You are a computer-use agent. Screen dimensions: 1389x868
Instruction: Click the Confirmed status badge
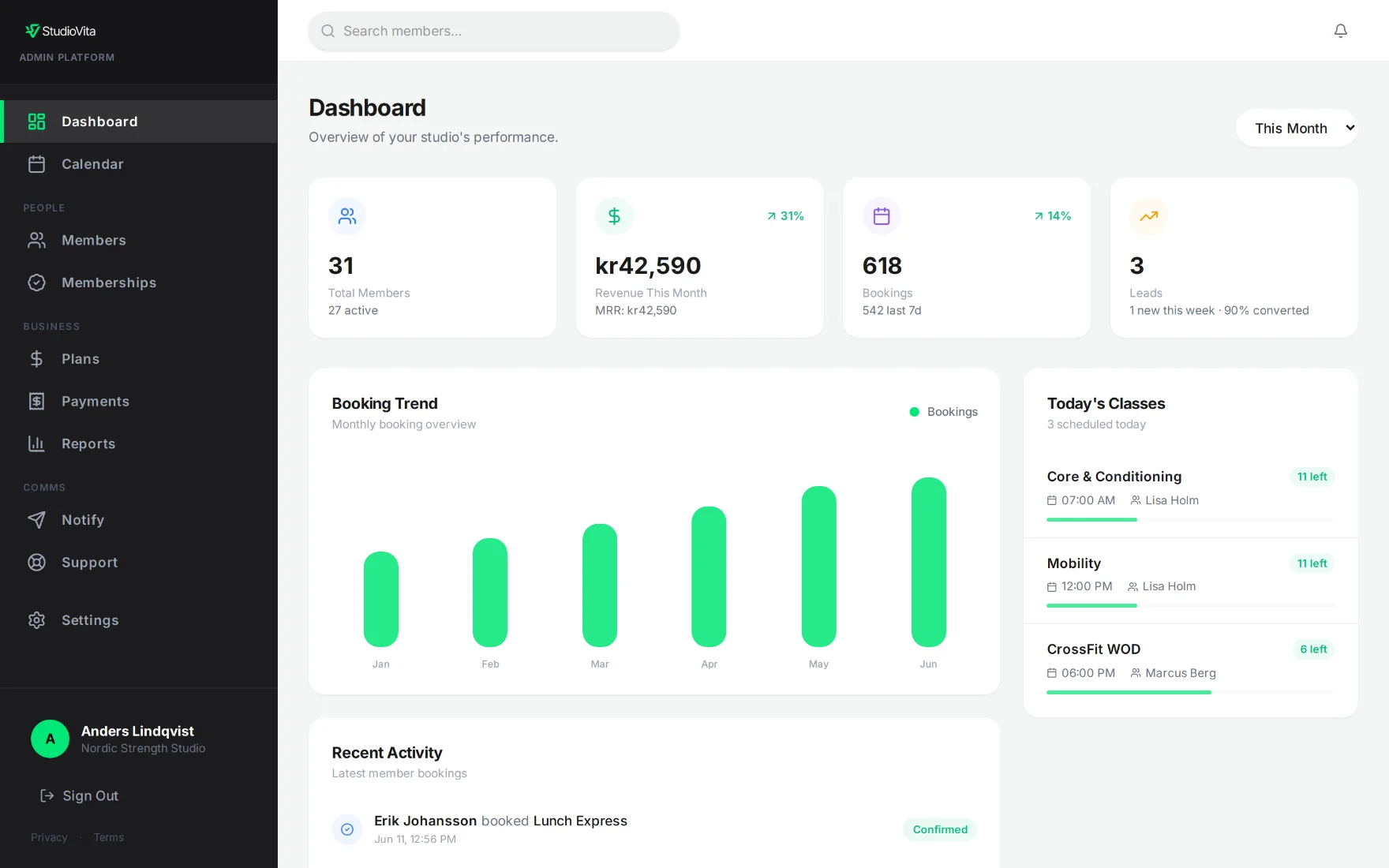click(940, 829)
